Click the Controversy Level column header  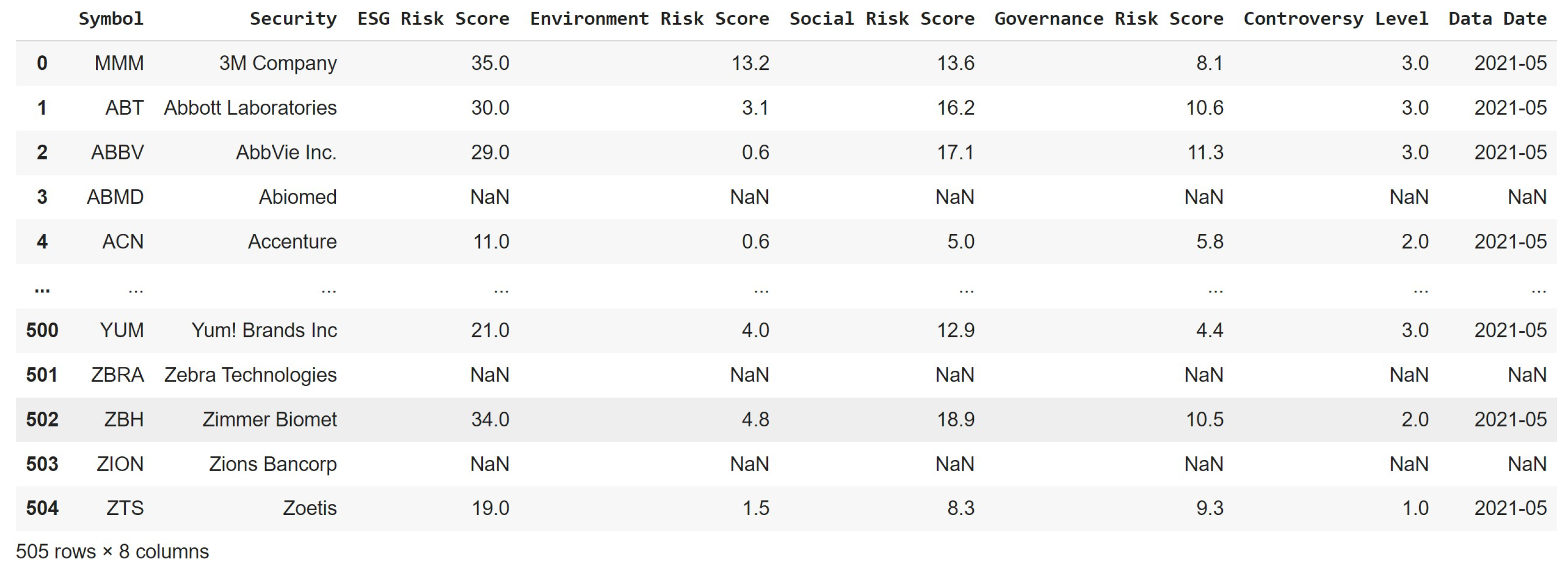click(x=1335, y=19)
